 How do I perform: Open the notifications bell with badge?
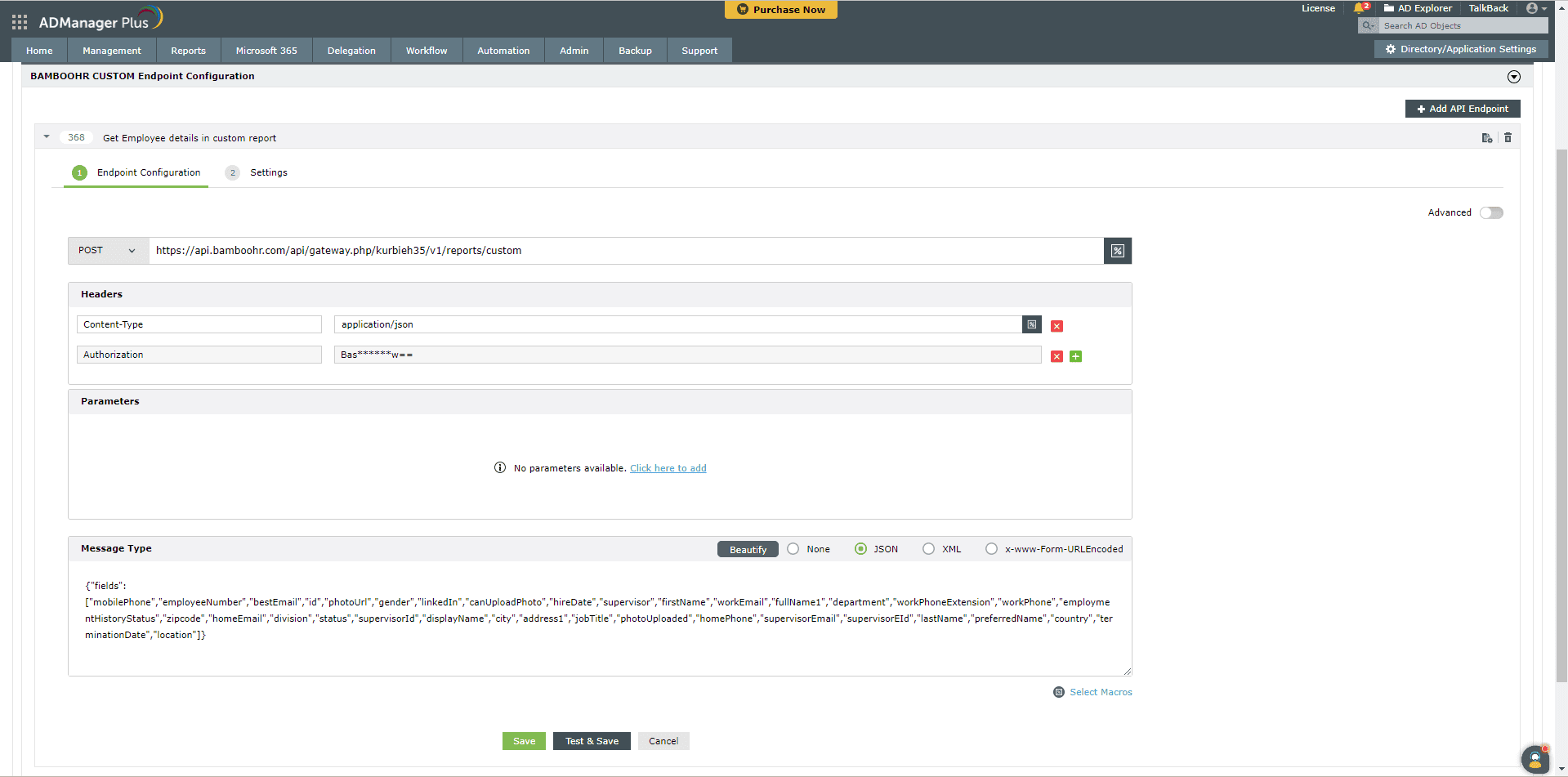(1361, 8)
